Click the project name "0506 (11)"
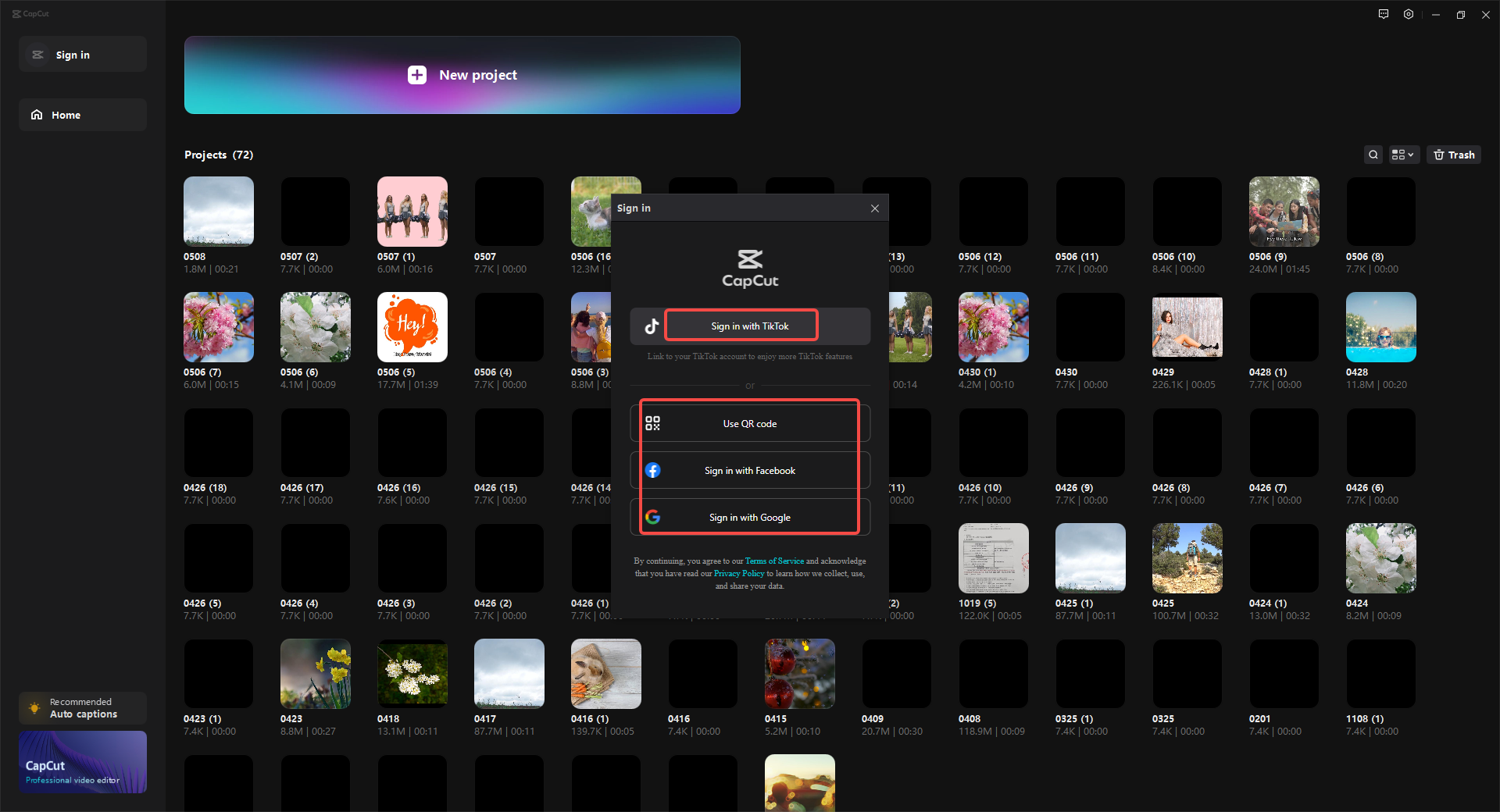The width and height of the screenshot is (1500, 812). click(1077, 256)
